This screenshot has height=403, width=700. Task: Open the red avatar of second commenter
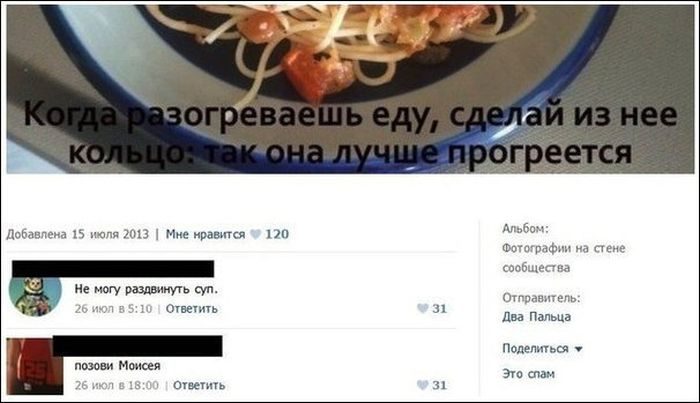click(x=35, y=366)
